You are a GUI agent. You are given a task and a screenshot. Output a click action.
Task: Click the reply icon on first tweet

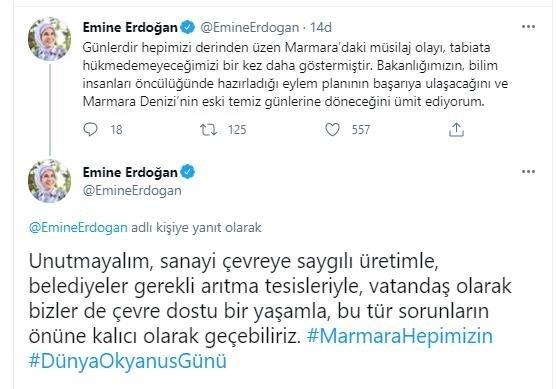pyautogui.click(x=90, y=129)
